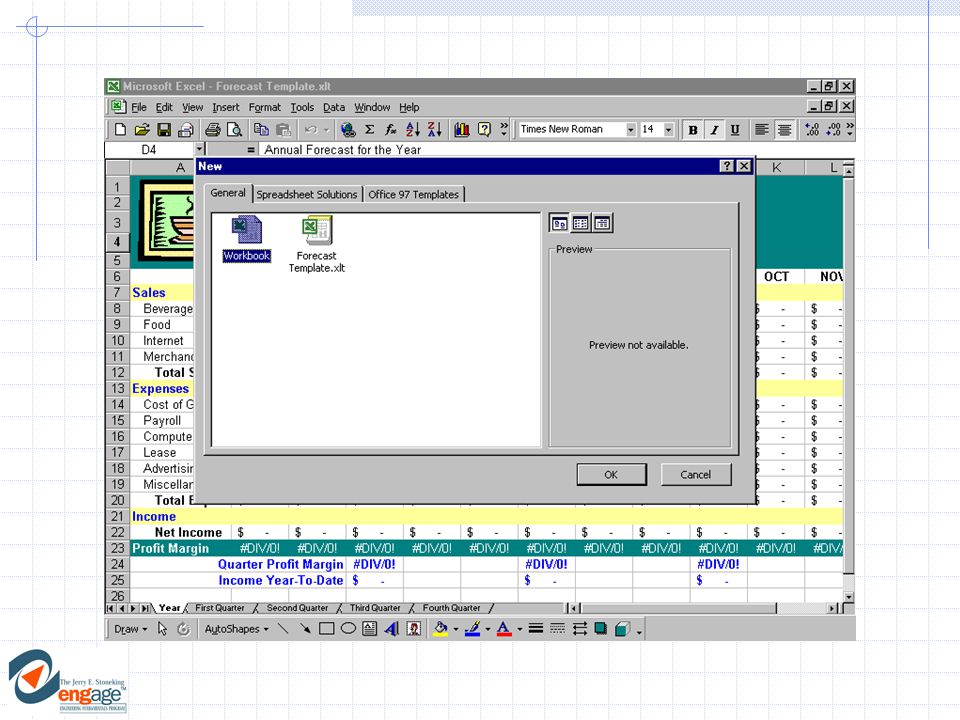Open the Font Color dropdown arrow

520,629
